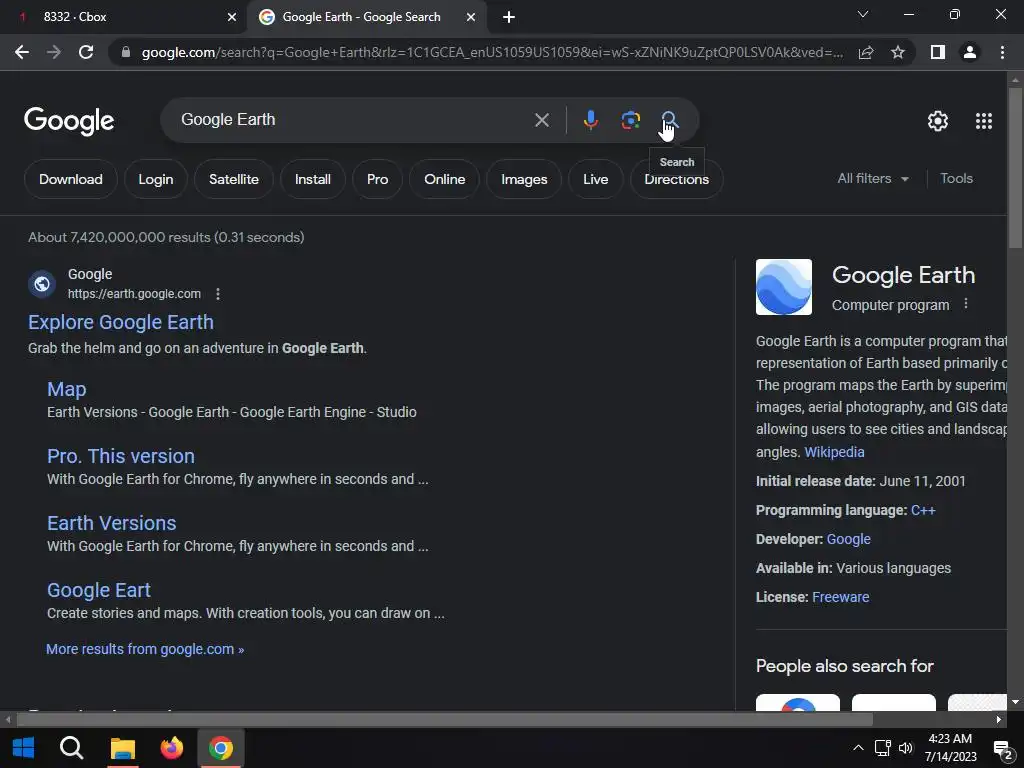1024x768 pixels.
Task: Click the horizontal page scrollbar thumb
Action: click(445, 720)
